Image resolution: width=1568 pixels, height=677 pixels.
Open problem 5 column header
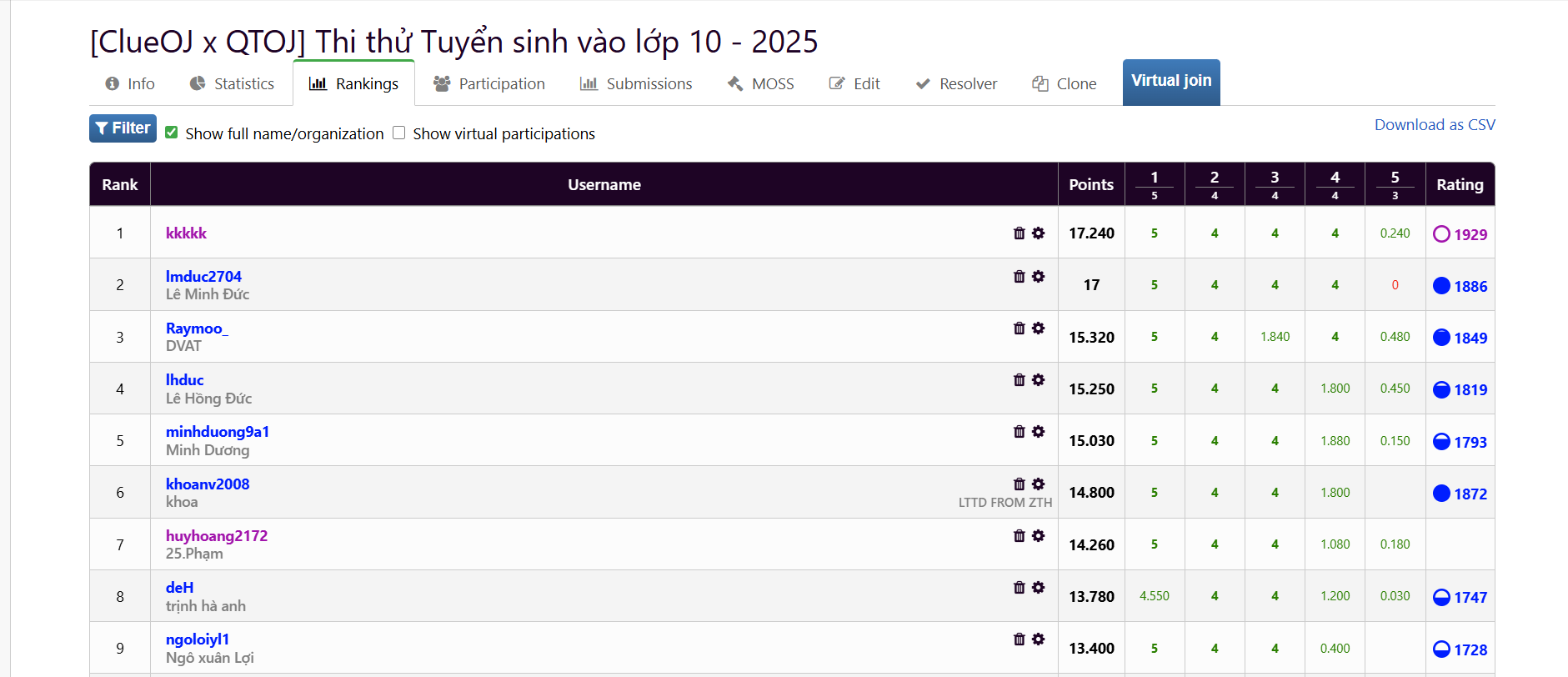[1395, 184]
